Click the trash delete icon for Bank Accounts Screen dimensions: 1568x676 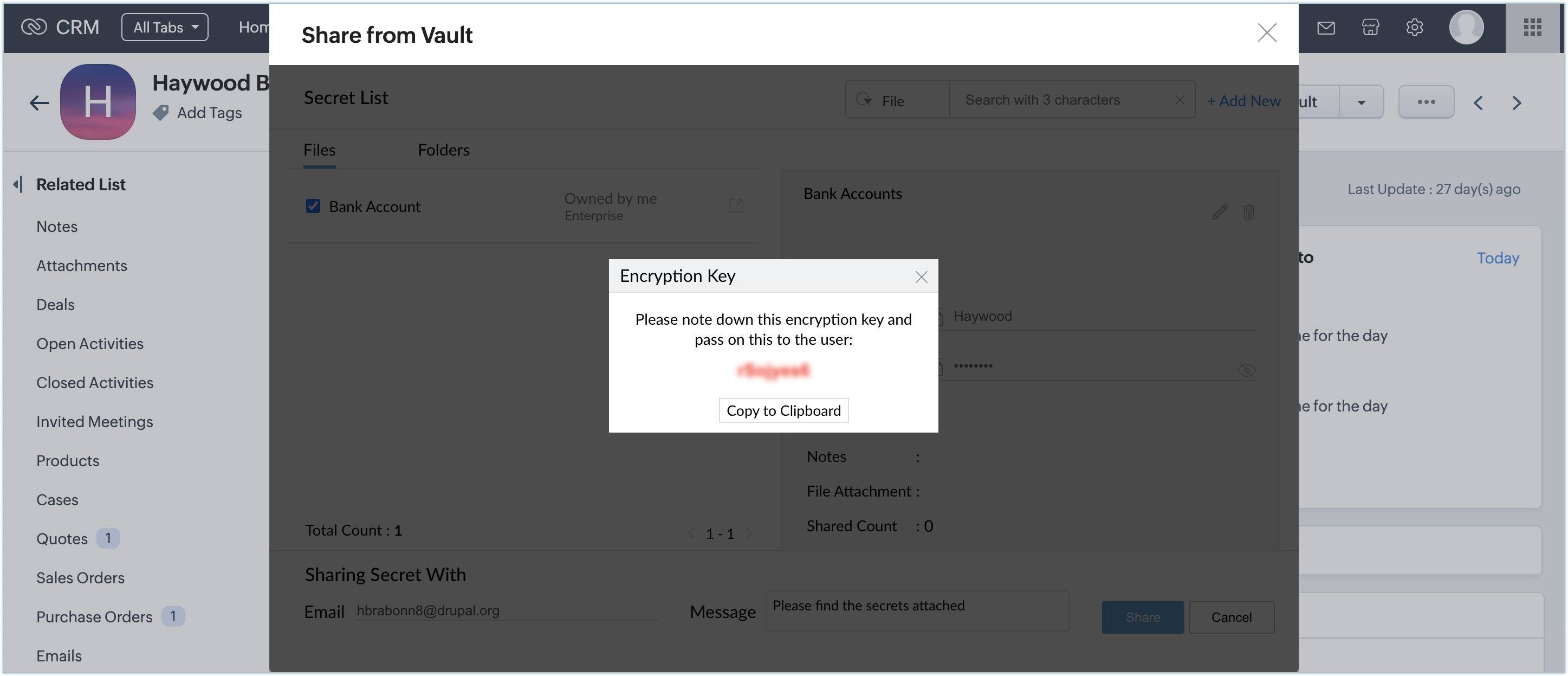tap(1248, 212)
